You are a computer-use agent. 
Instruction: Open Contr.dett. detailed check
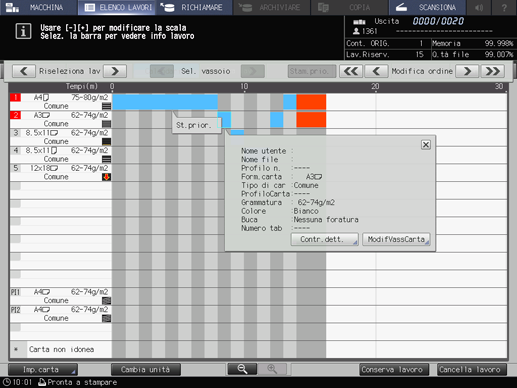point(324,239)
